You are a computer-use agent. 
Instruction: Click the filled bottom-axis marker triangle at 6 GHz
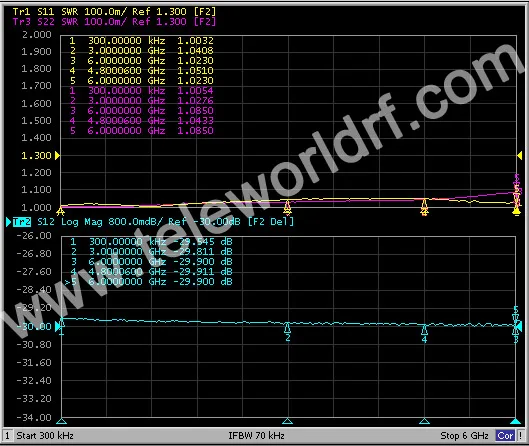pos(516,421)
